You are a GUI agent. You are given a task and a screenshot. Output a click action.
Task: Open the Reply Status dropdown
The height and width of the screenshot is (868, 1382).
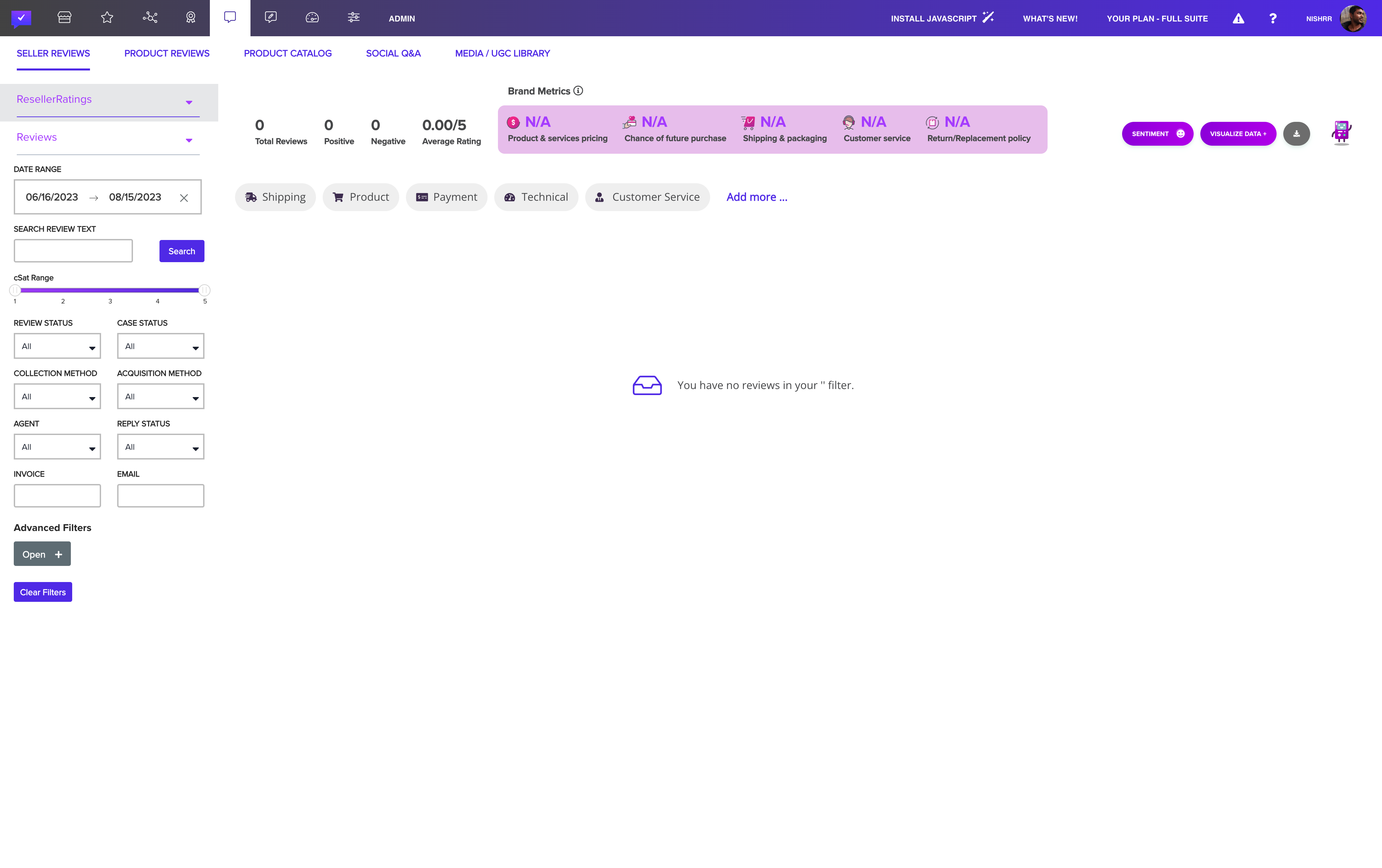tap(161, 447)
